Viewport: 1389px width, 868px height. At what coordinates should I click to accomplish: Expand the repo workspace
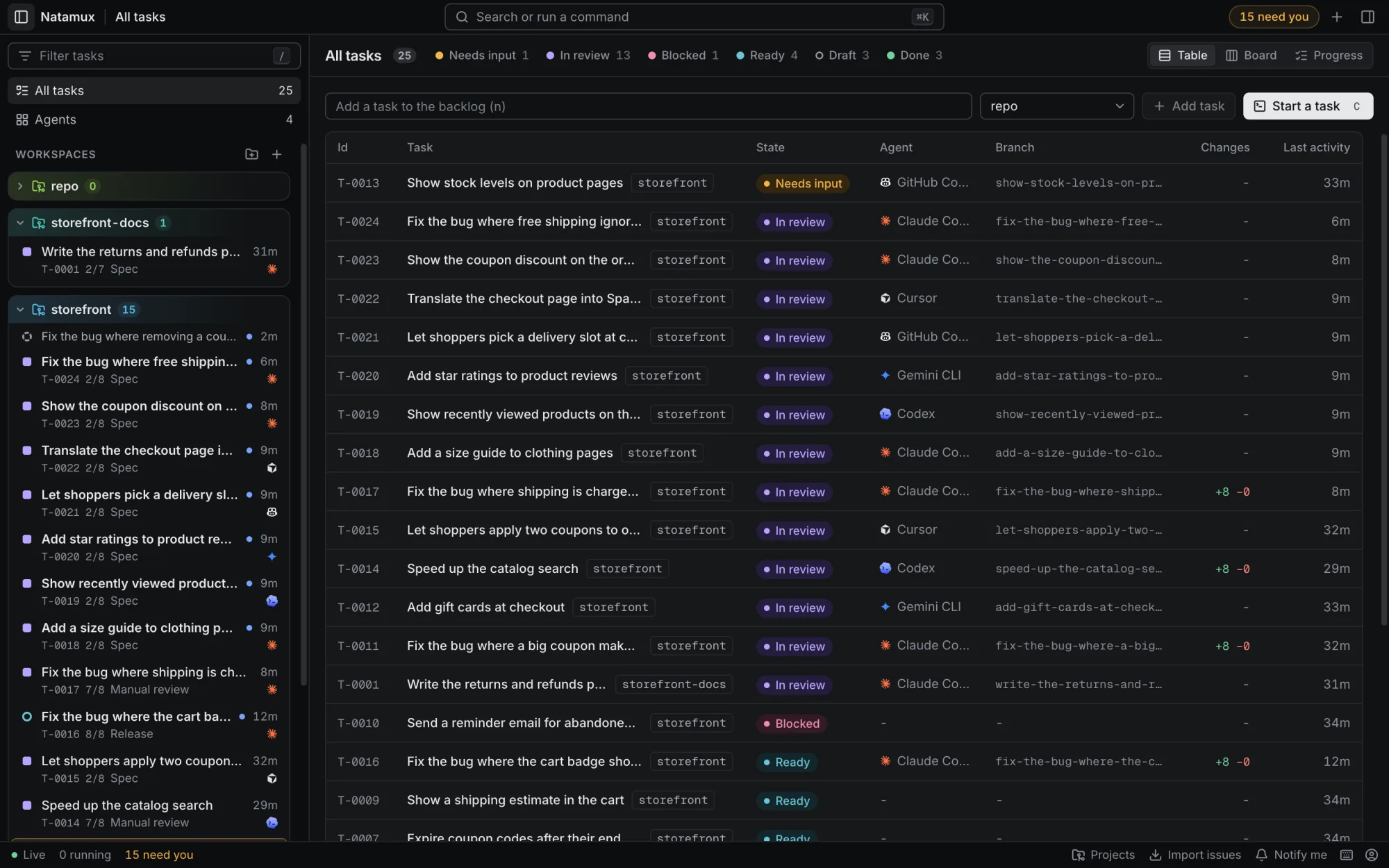pos(20,186)
